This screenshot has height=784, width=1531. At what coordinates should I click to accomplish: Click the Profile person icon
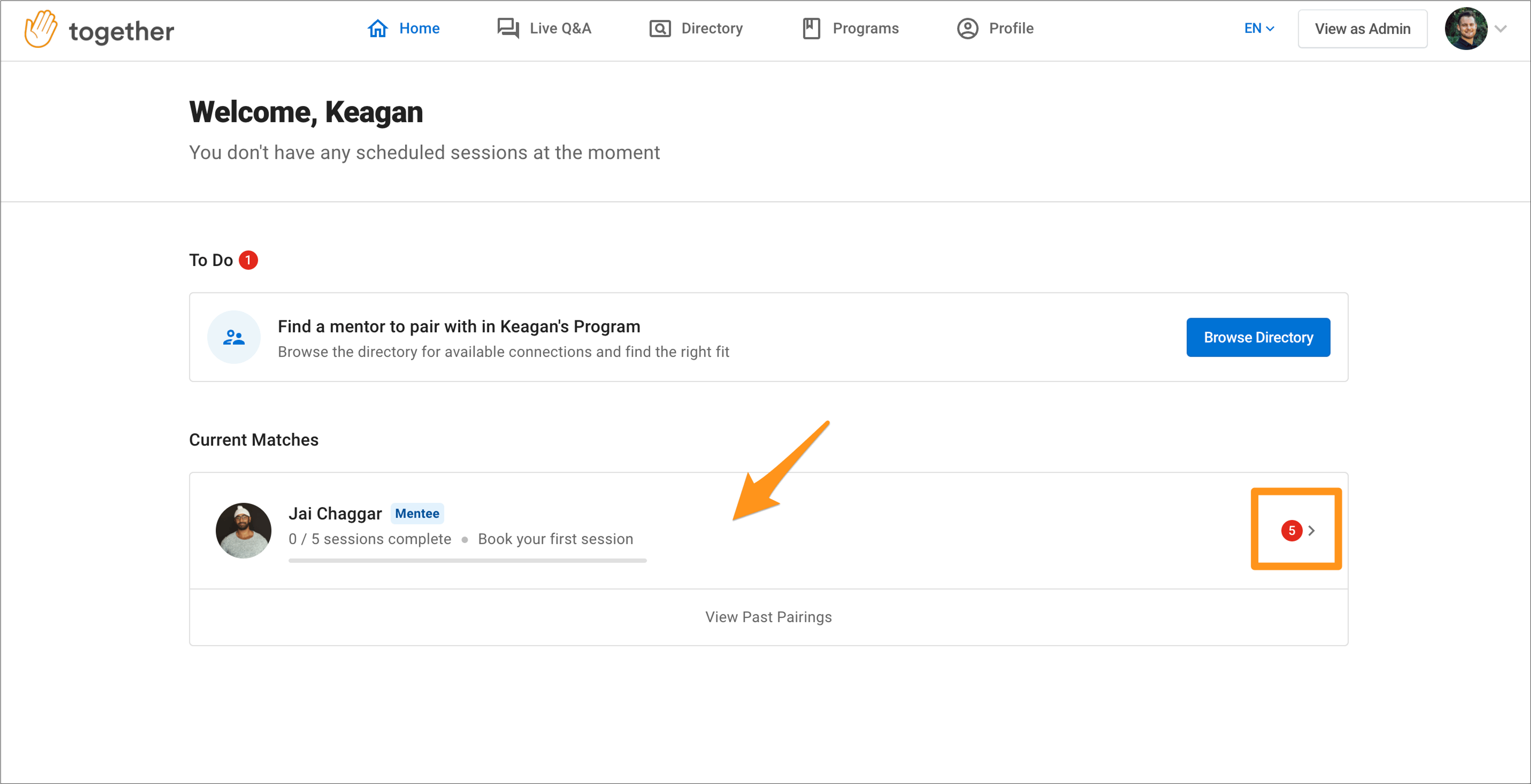pos(967,29)
